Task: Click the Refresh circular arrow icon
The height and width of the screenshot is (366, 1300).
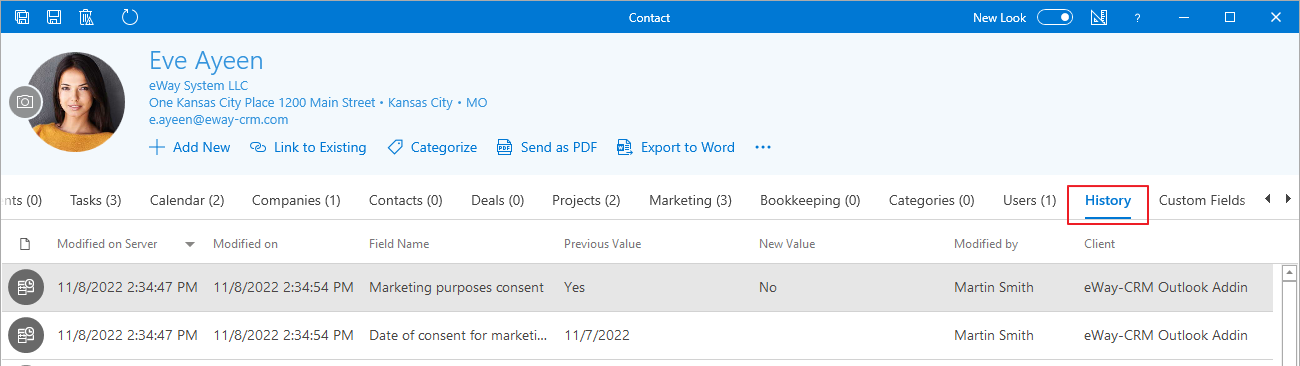Action: click(x=130, y=17)
